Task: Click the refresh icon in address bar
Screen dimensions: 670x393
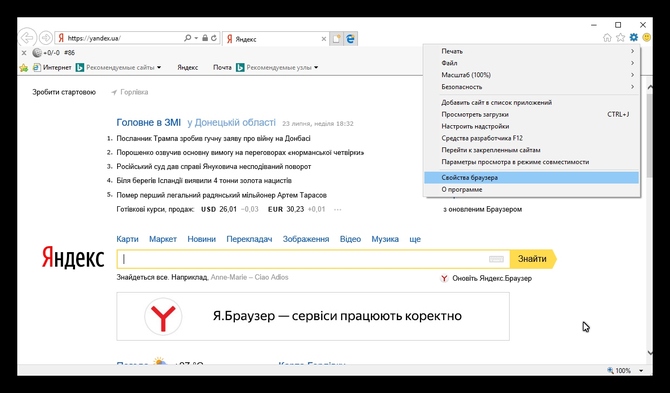Action: [x=214, y=38]
